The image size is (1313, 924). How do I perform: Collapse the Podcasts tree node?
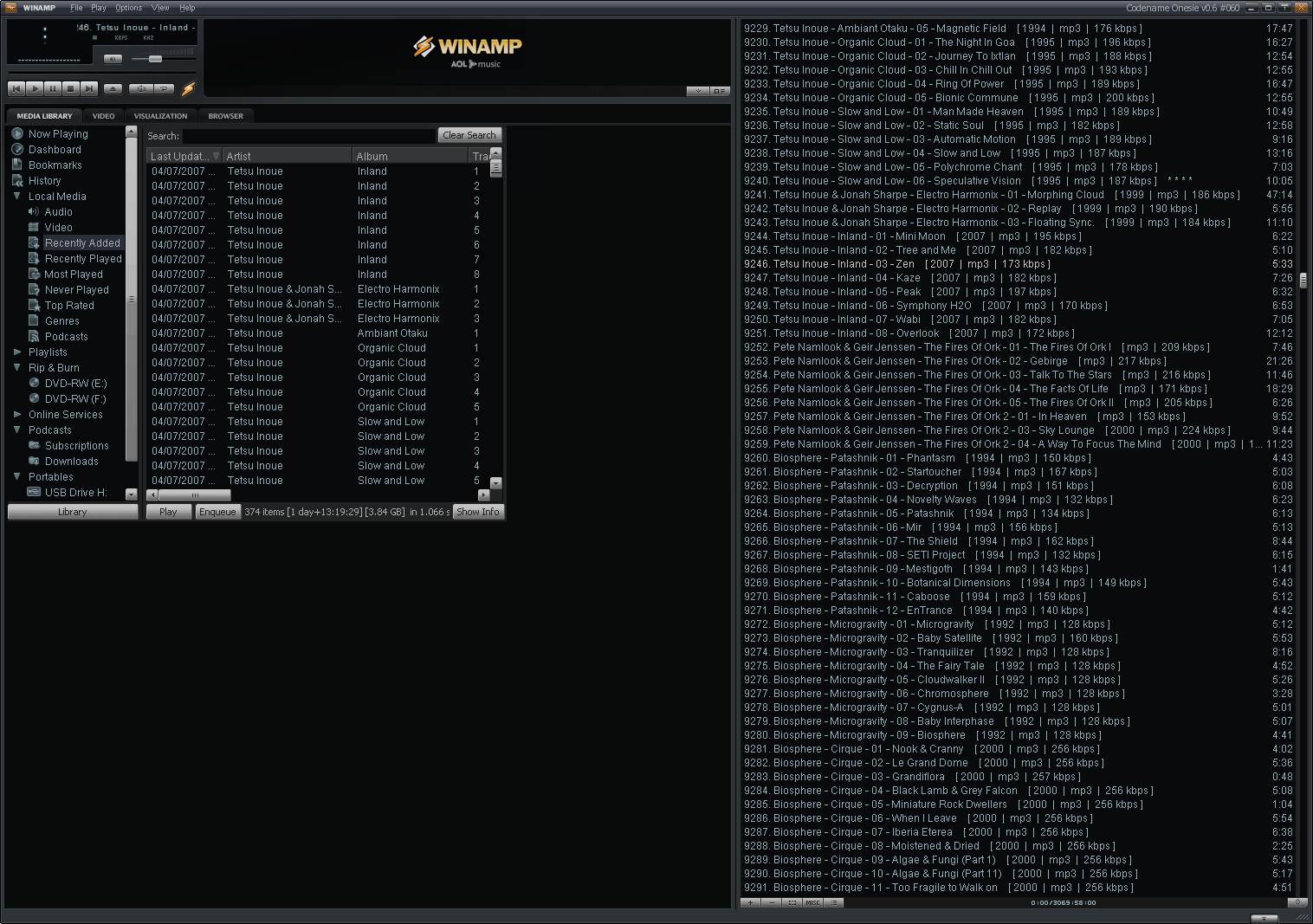coord(16,430)
